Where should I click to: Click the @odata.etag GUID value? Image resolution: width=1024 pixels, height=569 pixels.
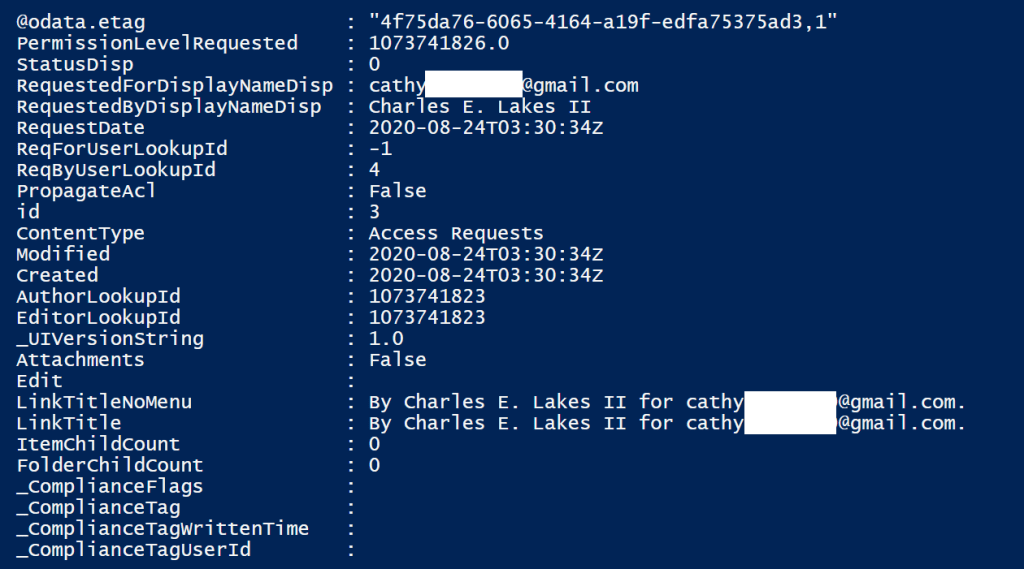(x=603, y=21)
